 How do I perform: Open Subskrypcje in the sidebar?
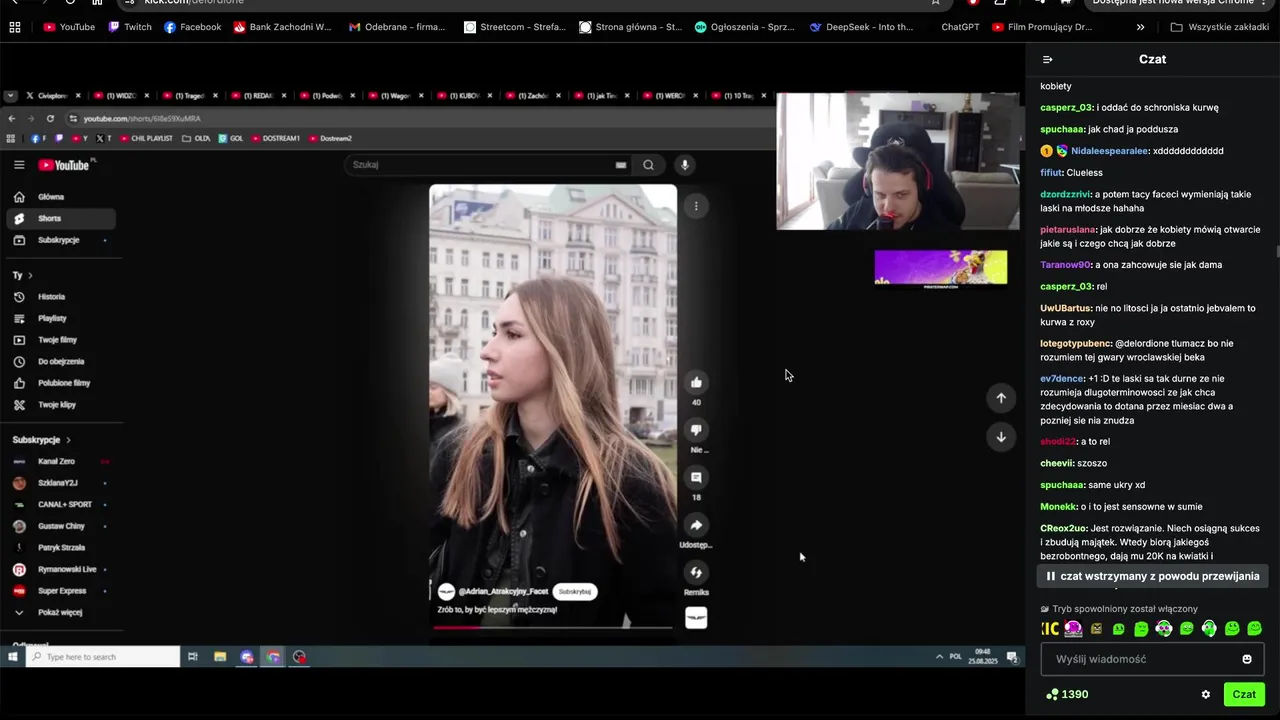(x=60, y=240)
